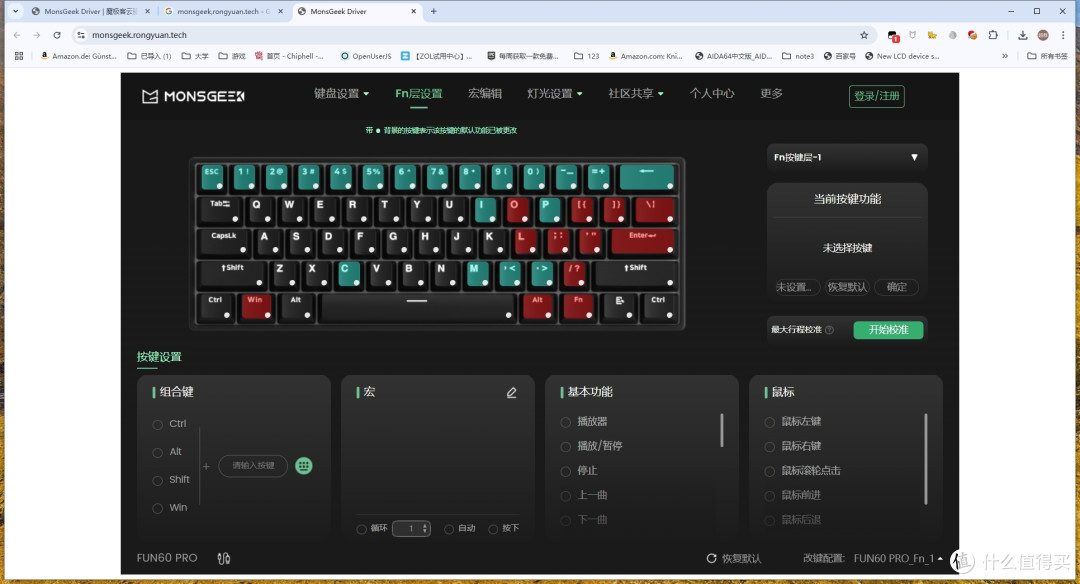Click the 未设置 button
Image resolution: width=1080 pixels, height=584 pixels.
pyautogui.click(x=798, y=287)
